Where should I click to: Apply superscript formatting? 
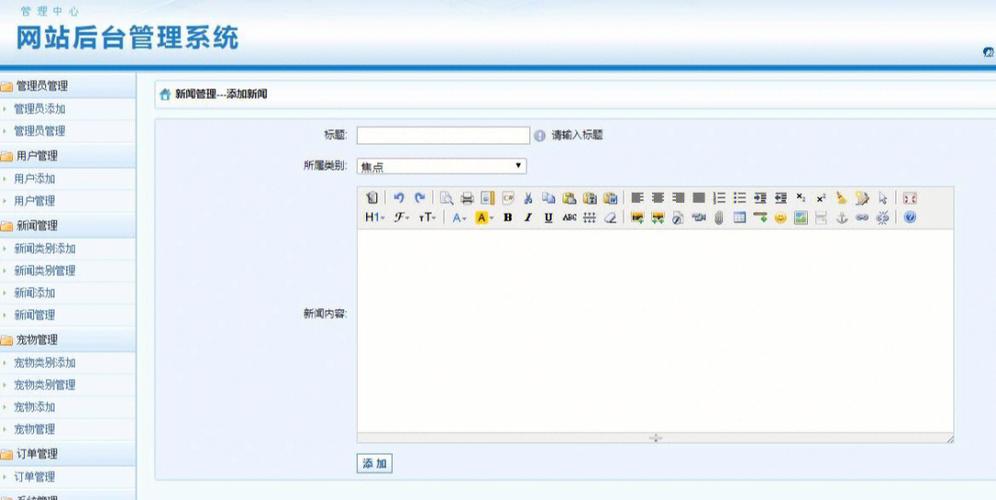(821, 198)
